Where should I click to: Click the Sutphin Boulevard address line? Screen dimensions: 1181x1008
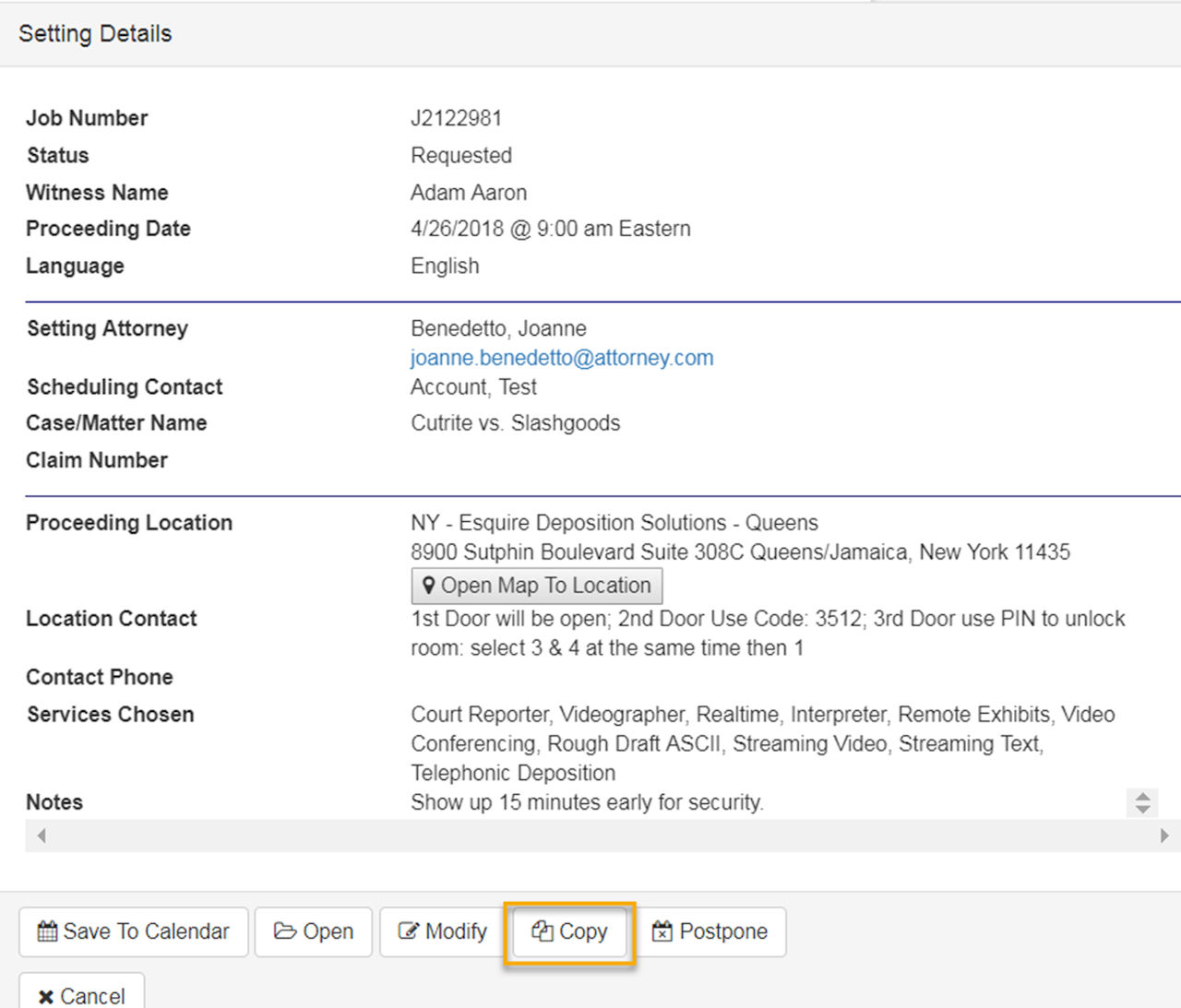pos(739,552)
